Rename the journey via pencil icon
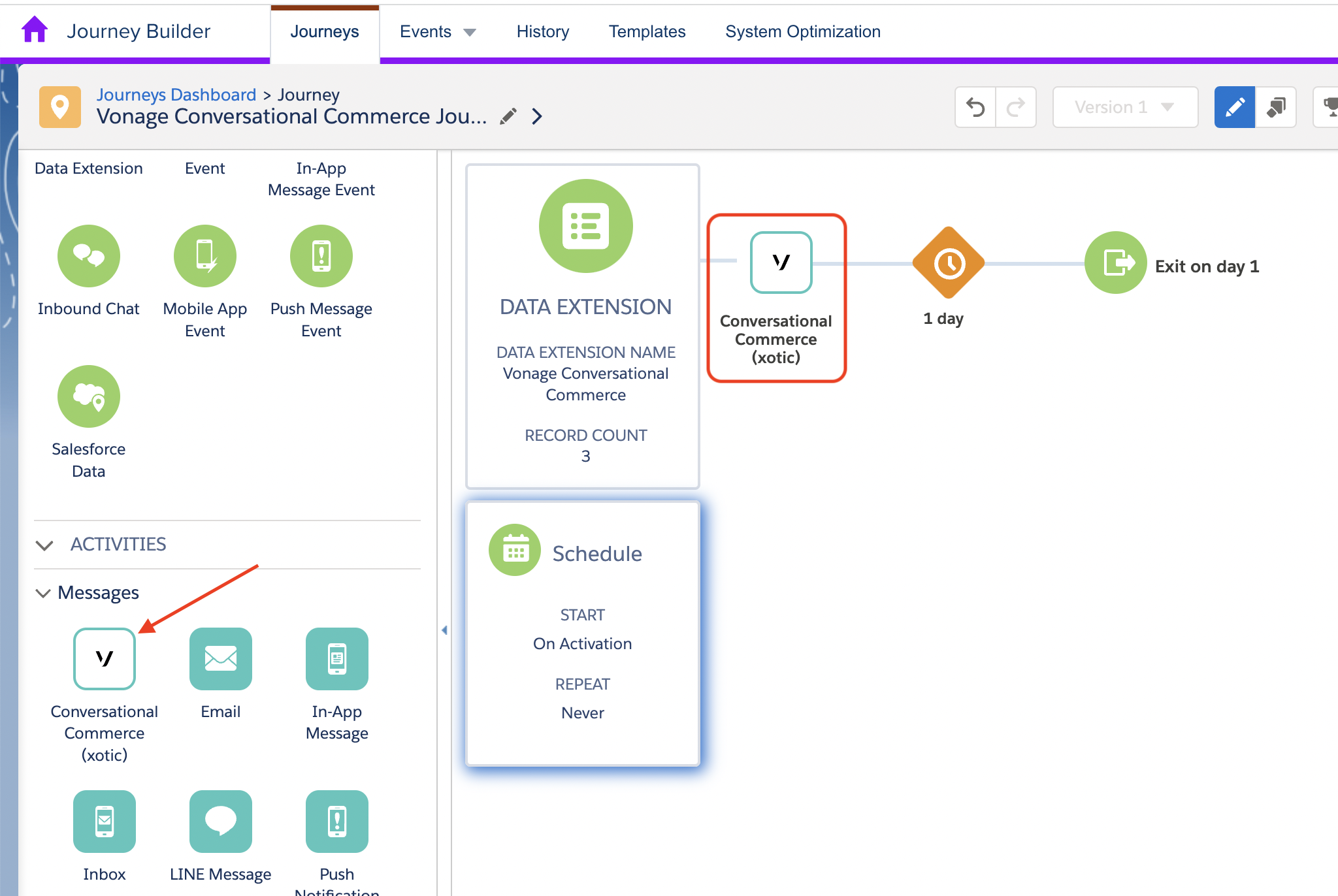1338x896 pixels. coord(509,115)
